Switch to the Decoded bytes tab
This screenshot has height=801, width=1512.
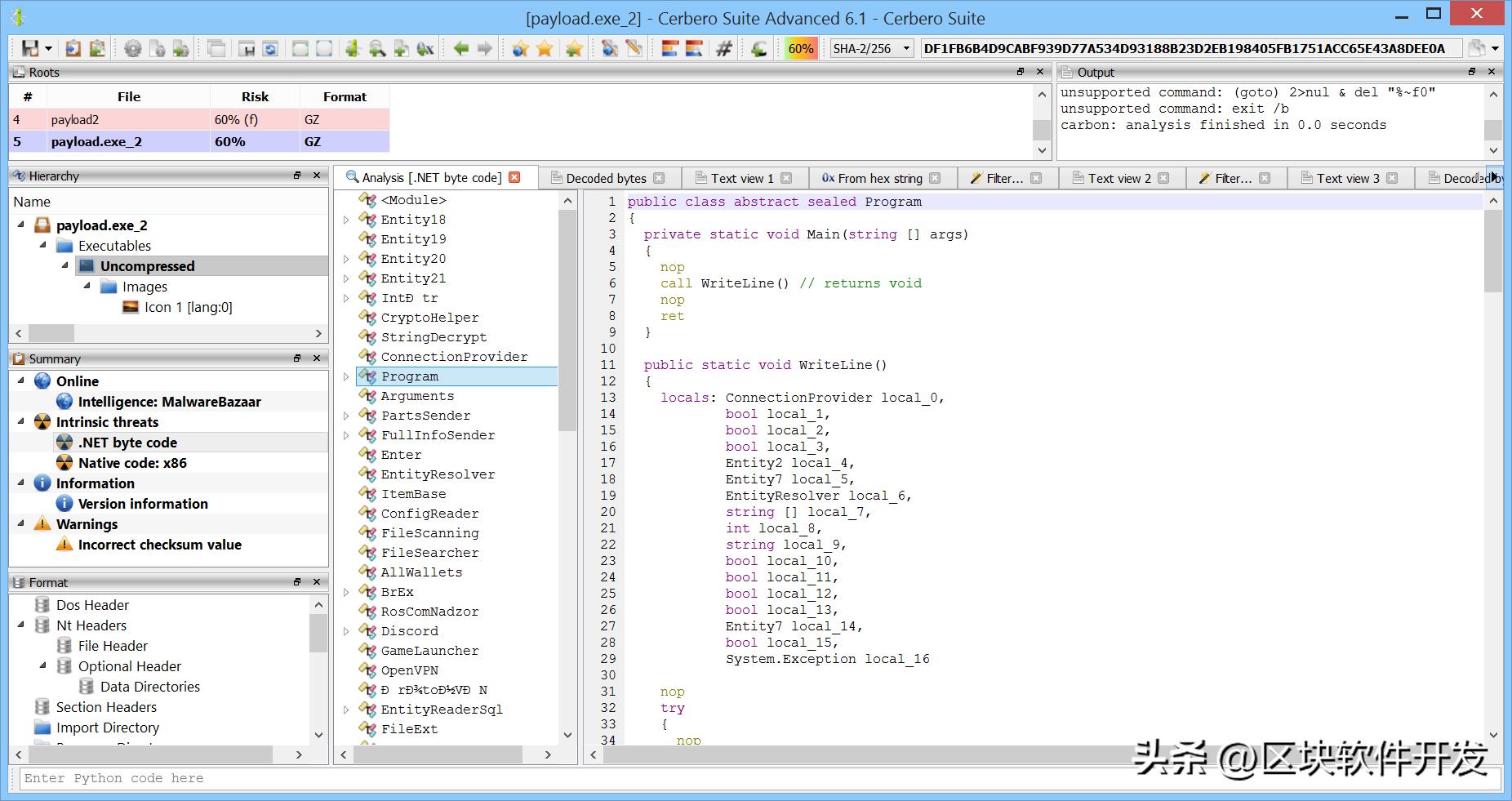pos(606,178)
